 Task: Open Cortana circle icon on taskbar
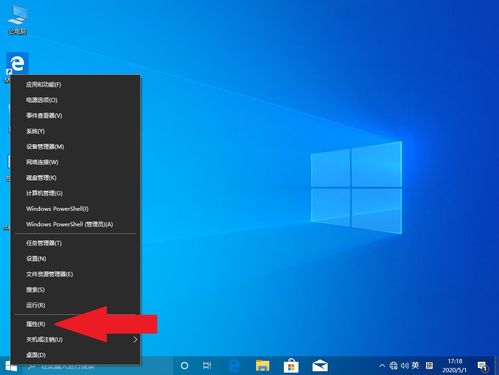tap(184, 366)
